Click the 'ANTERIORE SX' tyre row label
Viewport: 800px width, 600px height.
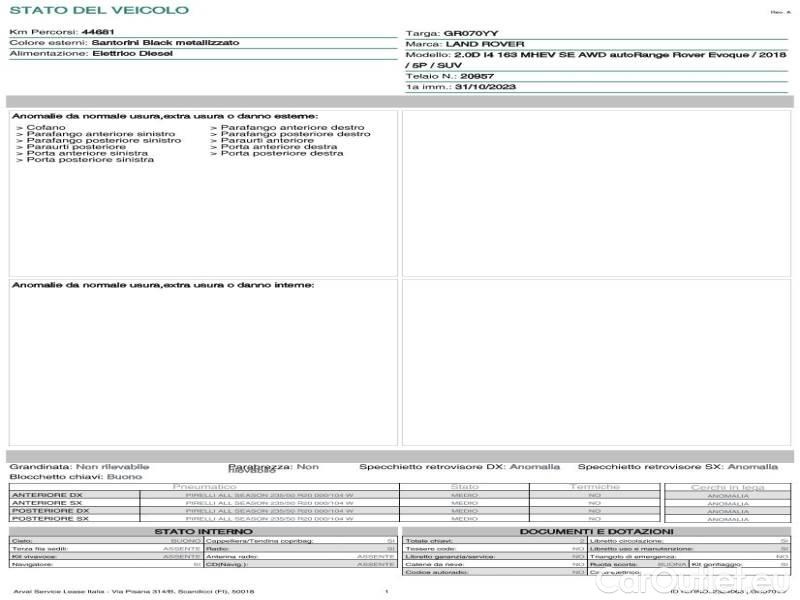pyautogui.click(x=47, y=503)
